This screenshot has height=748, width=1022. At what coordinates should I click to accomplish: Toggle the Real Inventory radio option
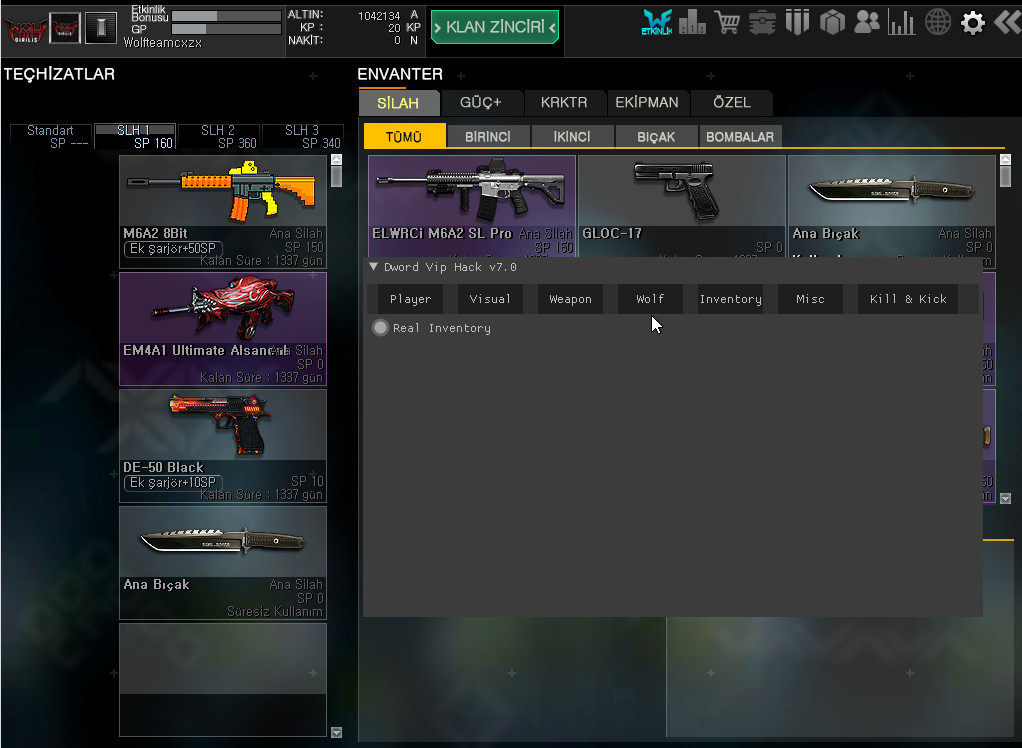(380, 328)
